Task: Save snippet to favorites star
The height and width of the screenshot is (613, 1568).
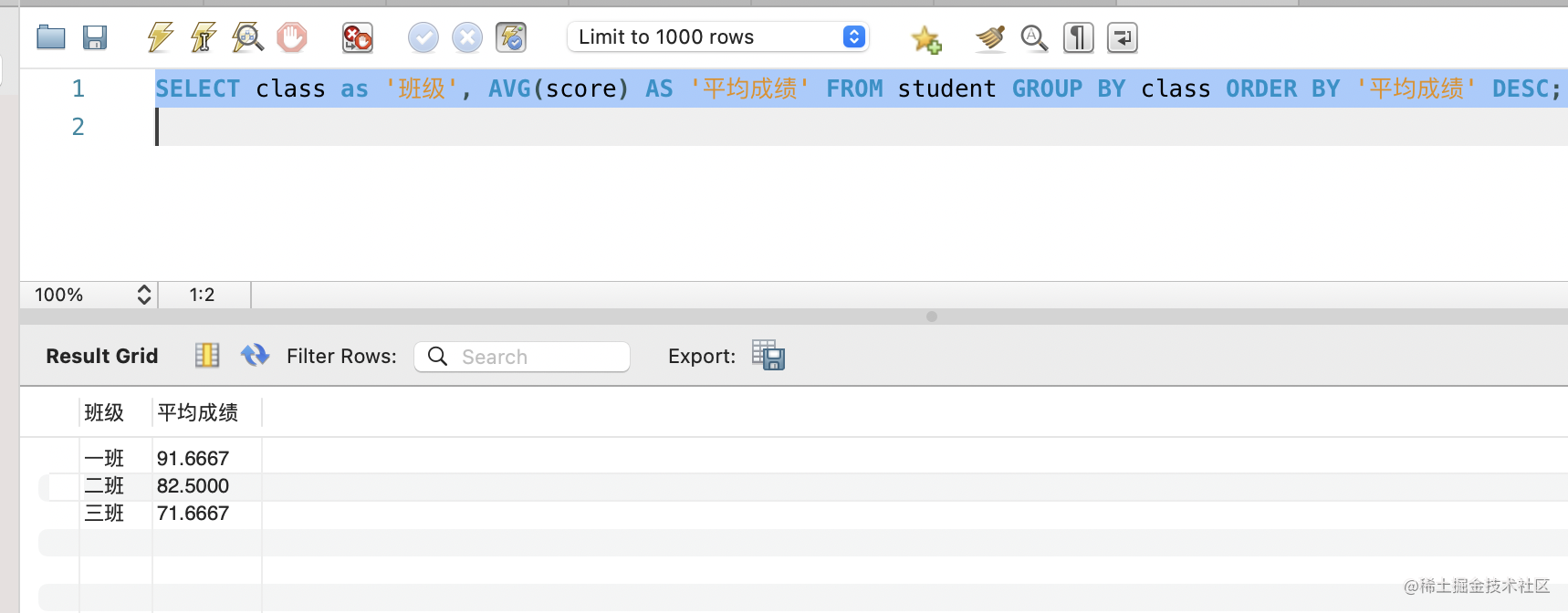Action: coord(925,38)
